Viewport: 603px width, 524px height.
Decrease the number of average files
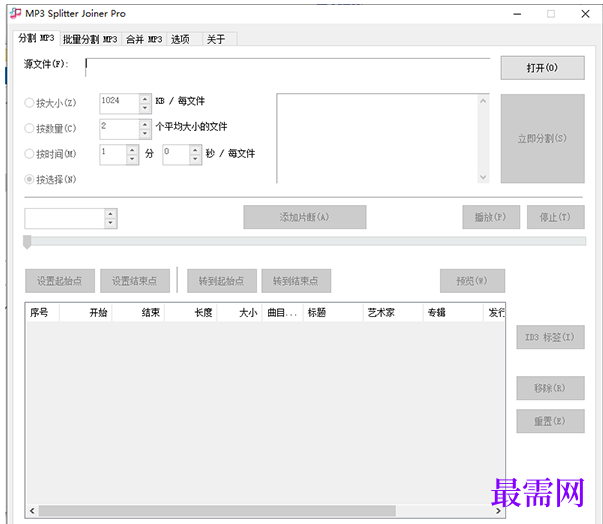pyautogui.click(x=145, y=134)
